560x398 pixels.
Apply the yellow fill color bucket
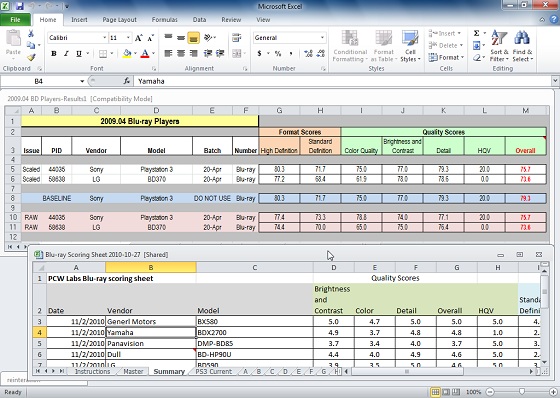click(x=127, y=54)
